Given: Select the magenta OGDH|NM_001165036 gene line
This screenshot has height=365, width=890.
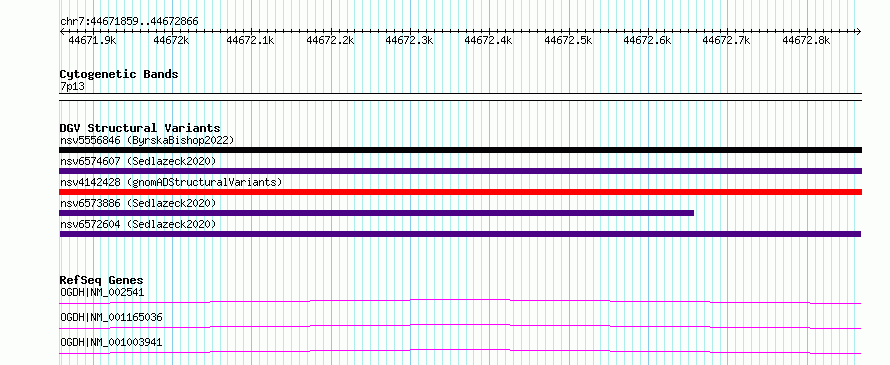Looking at the screenshot, I should click(x=460, y=326).
